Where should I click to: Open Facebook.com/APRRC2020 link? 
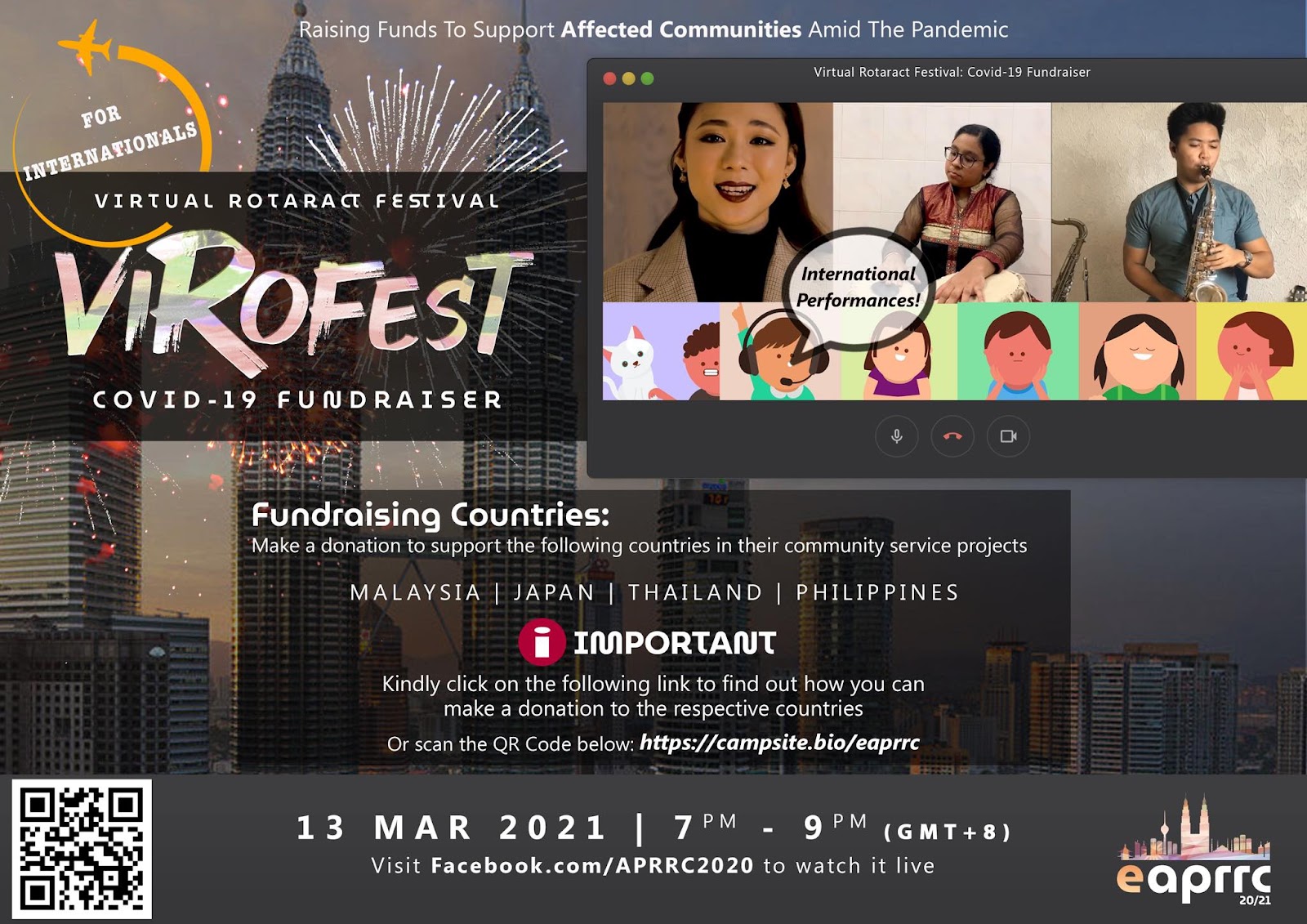tap(592, 865)
